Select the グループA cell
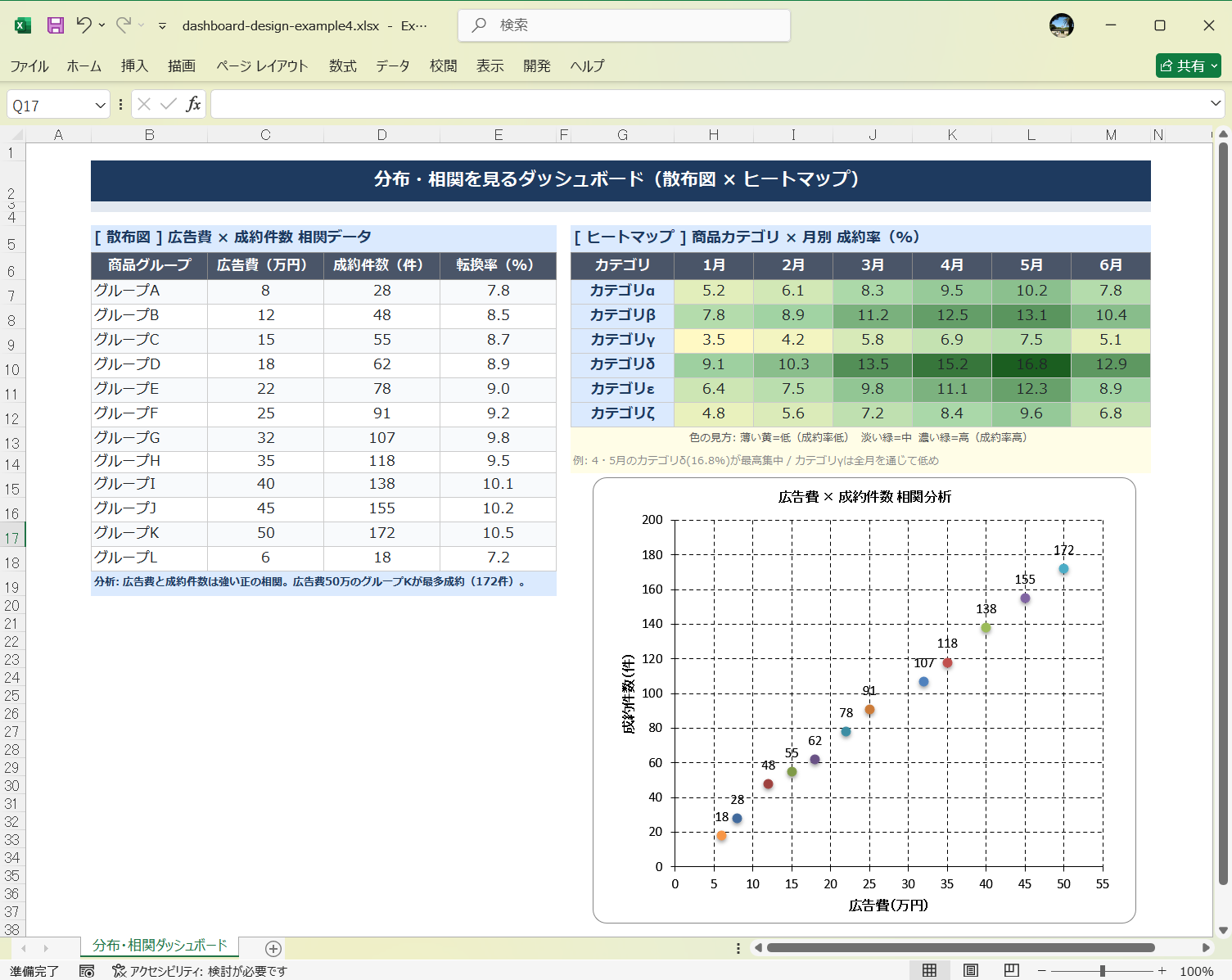The image size is (1232, 980). [149, 291]
